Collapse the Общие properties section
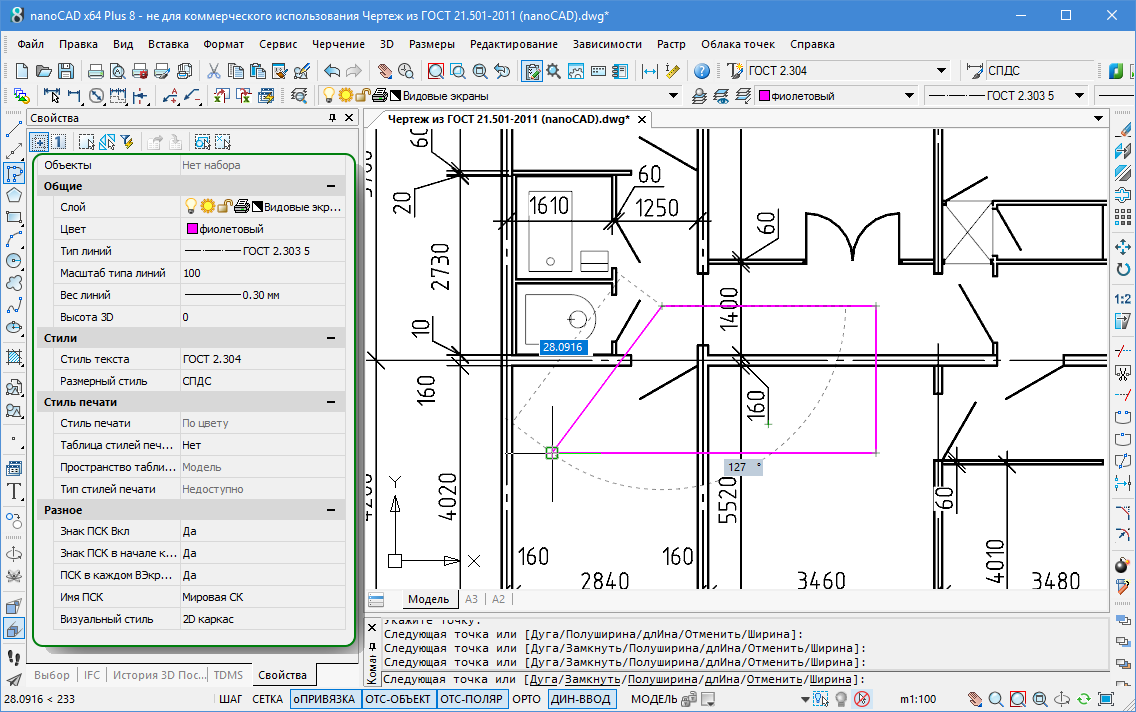The height and width of the screenshot is (712, 1136). point(330,186)
